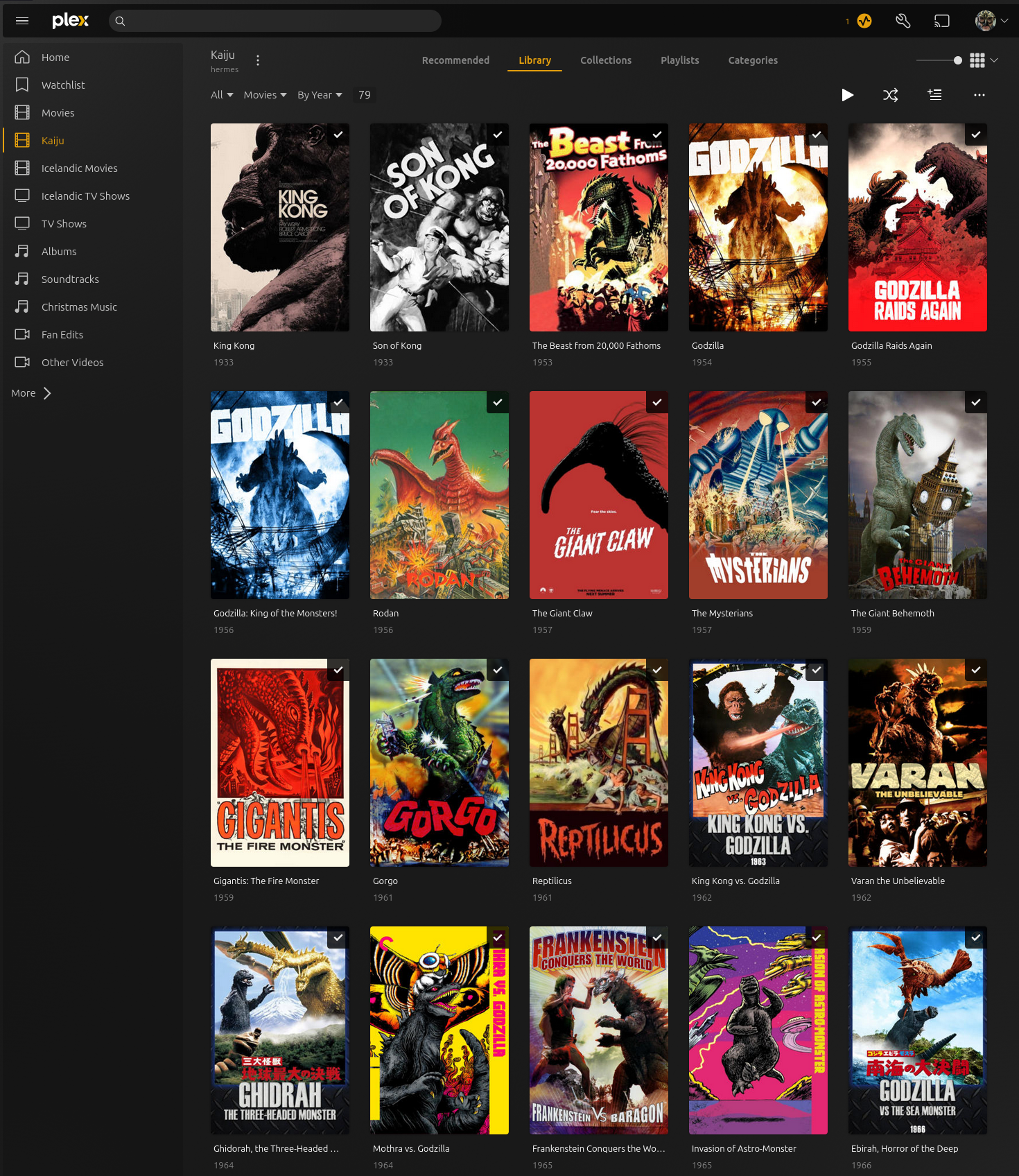Switch to the Recommended tab
This screenshot has width=1019, height=1176.
coord(455,60)
